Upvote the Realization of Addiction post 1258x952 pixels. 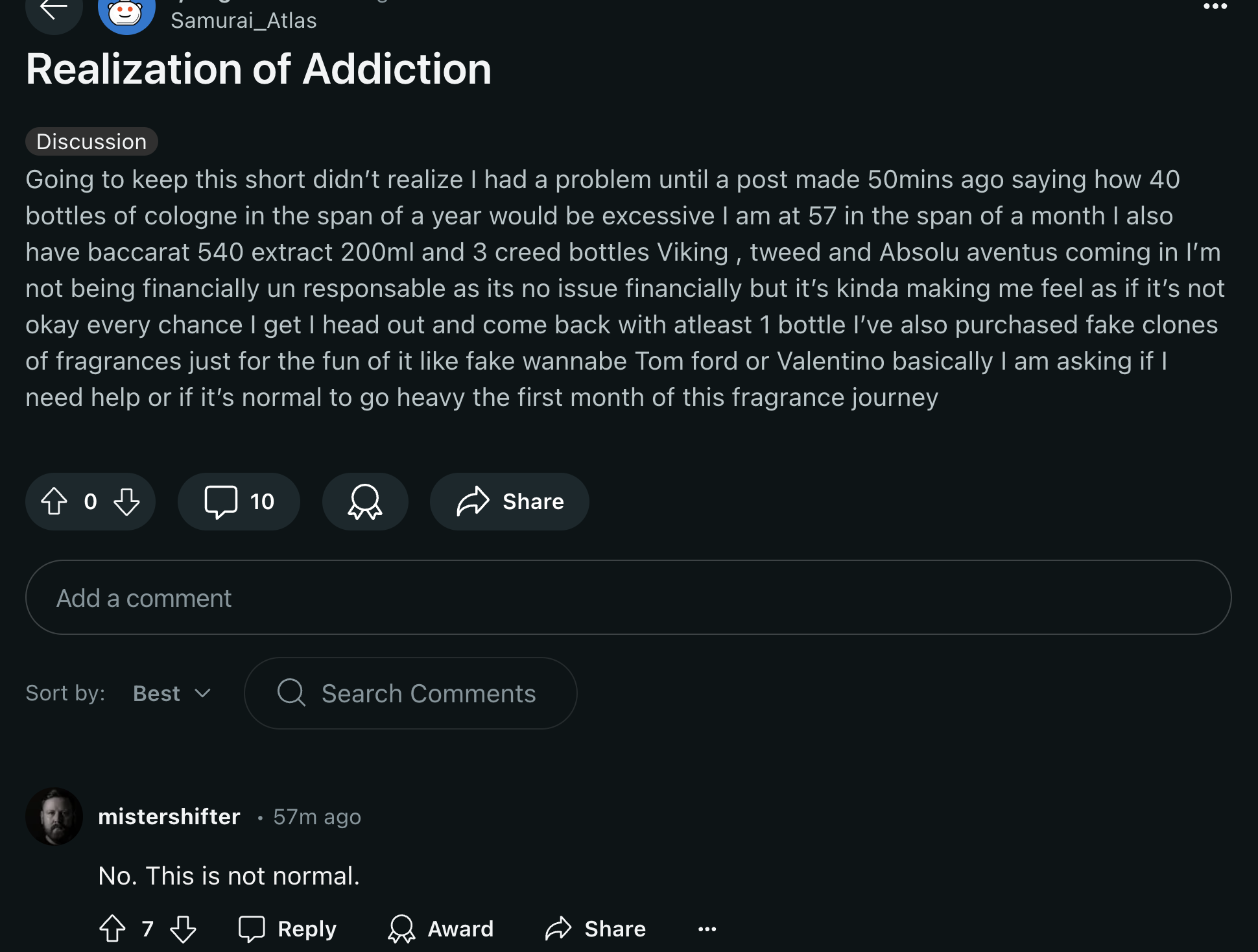click(54, 501)
